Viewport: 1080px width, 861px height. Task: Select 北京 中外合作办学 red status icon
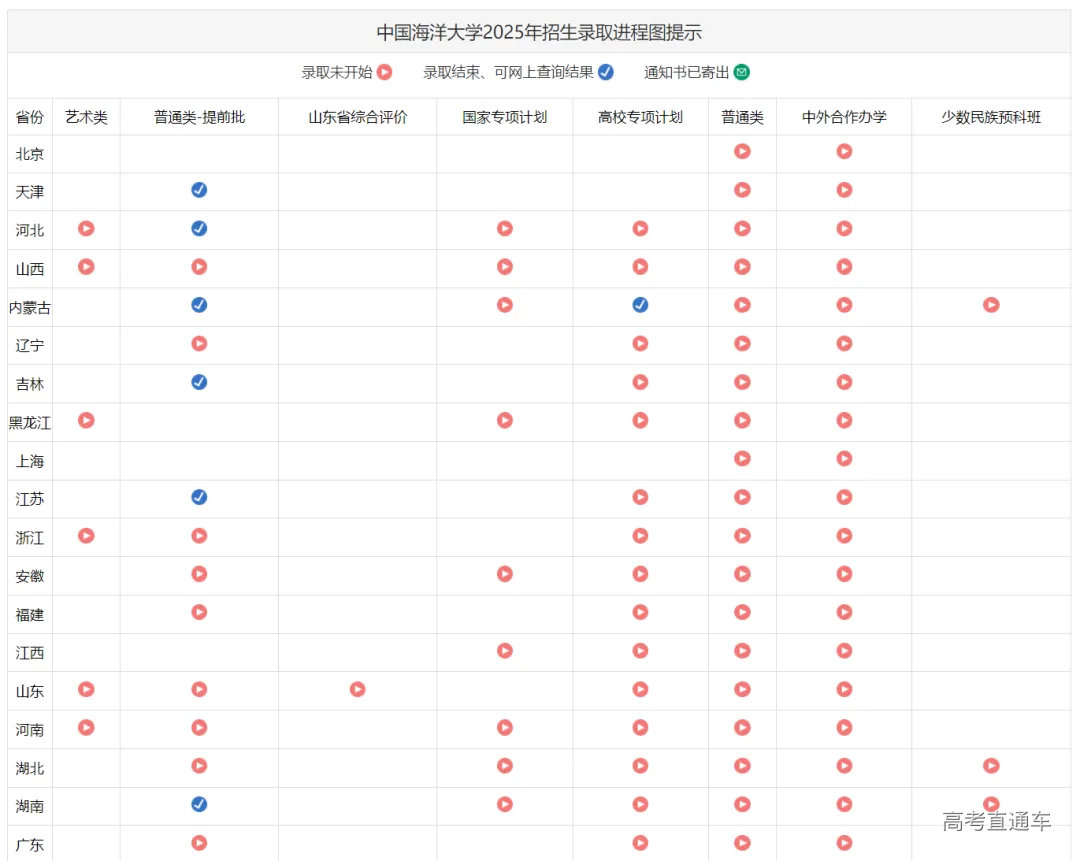coord(844,152)
